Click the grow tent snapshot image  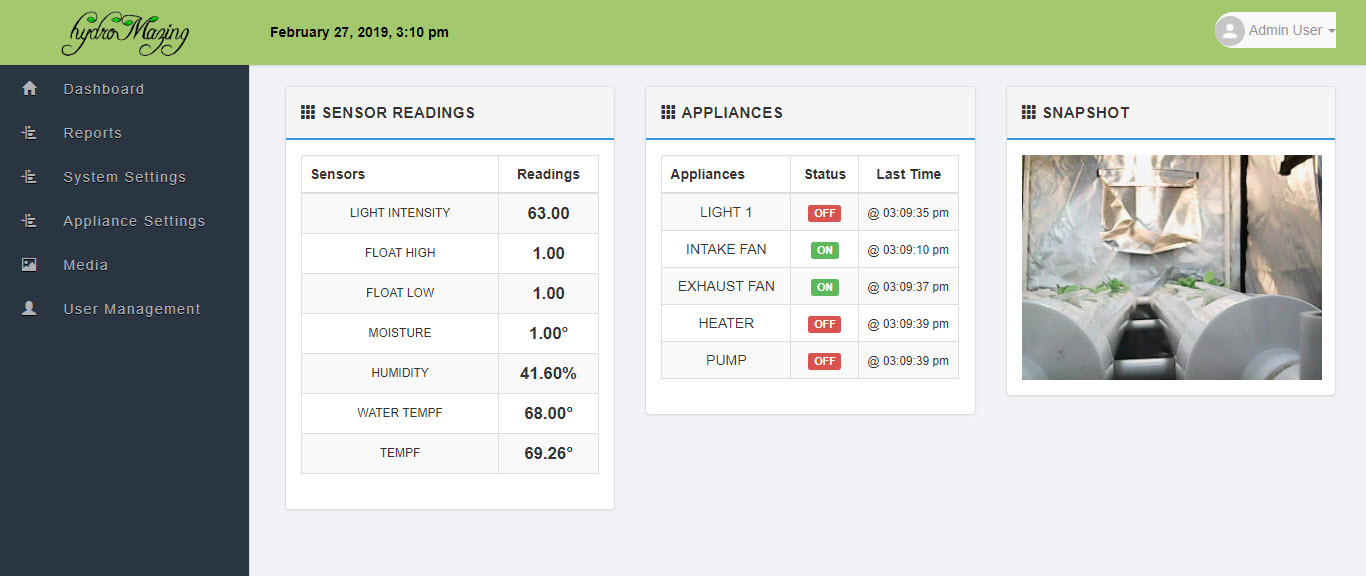1171,267
